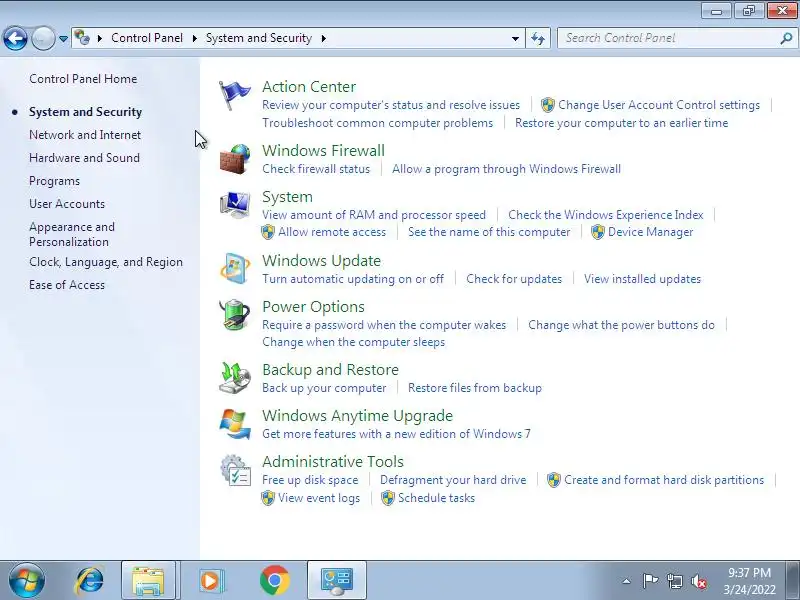Viewport: 800px width, 600px height.
Task: Click See the name of this computer
Action: click(489, 232)
